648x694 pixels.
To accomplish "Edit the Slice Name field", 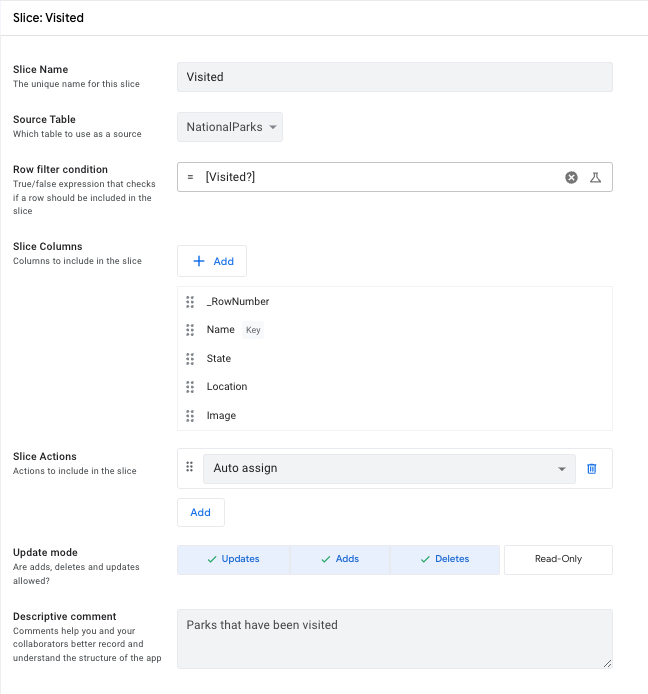I will pos(394,77).
